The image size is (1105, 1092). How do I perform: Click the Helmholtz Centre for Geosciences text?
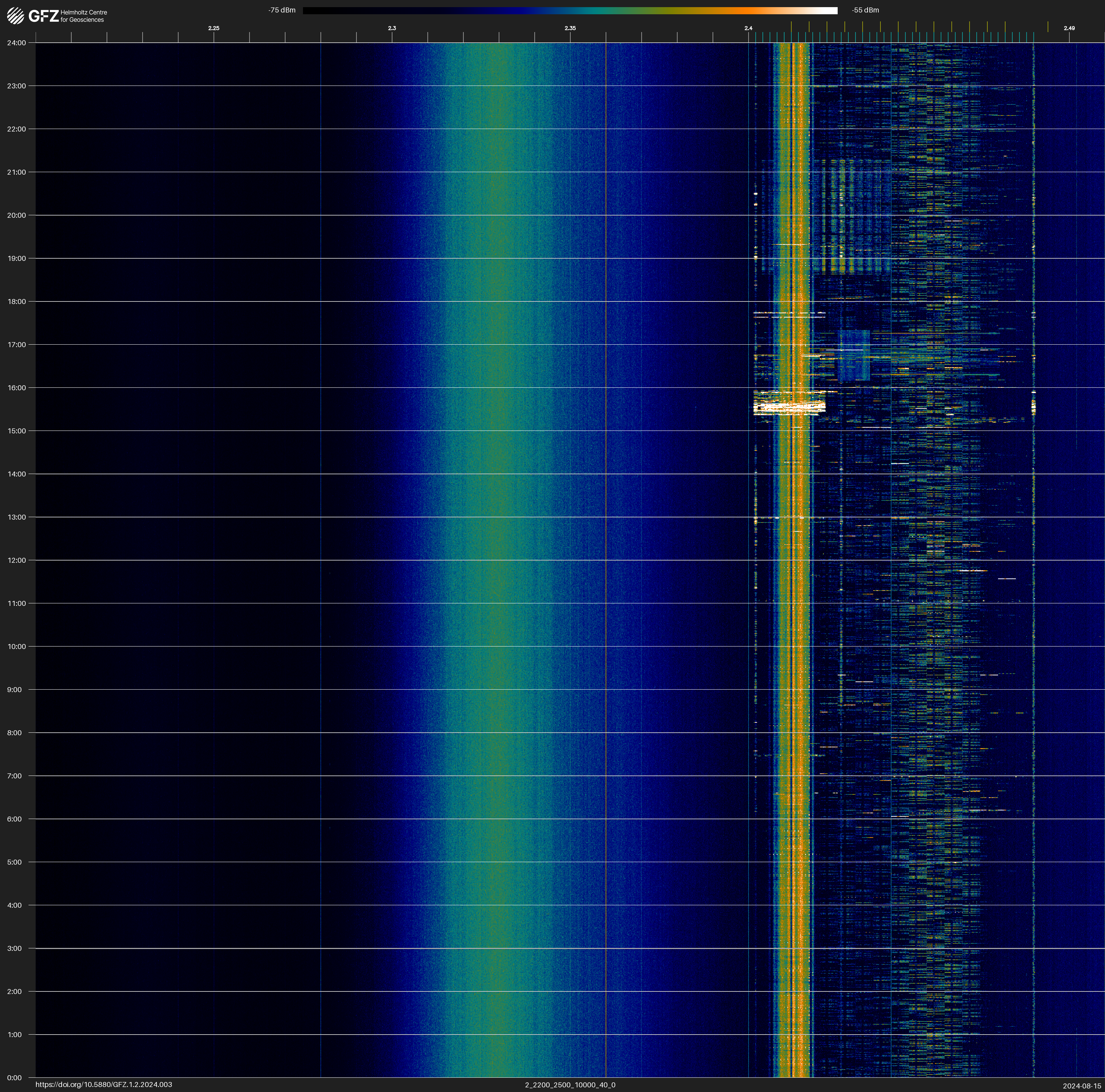tap(83, 16)
